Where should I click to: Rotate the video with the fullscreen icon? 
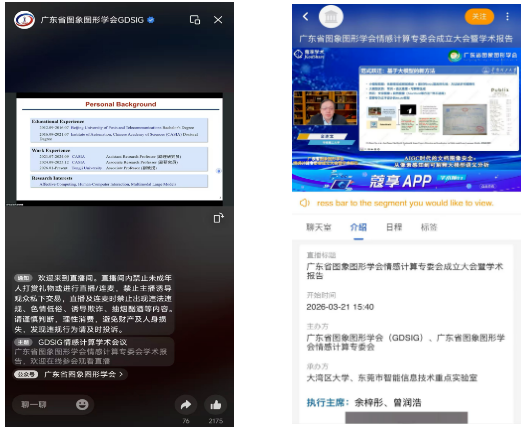(218, 218)
